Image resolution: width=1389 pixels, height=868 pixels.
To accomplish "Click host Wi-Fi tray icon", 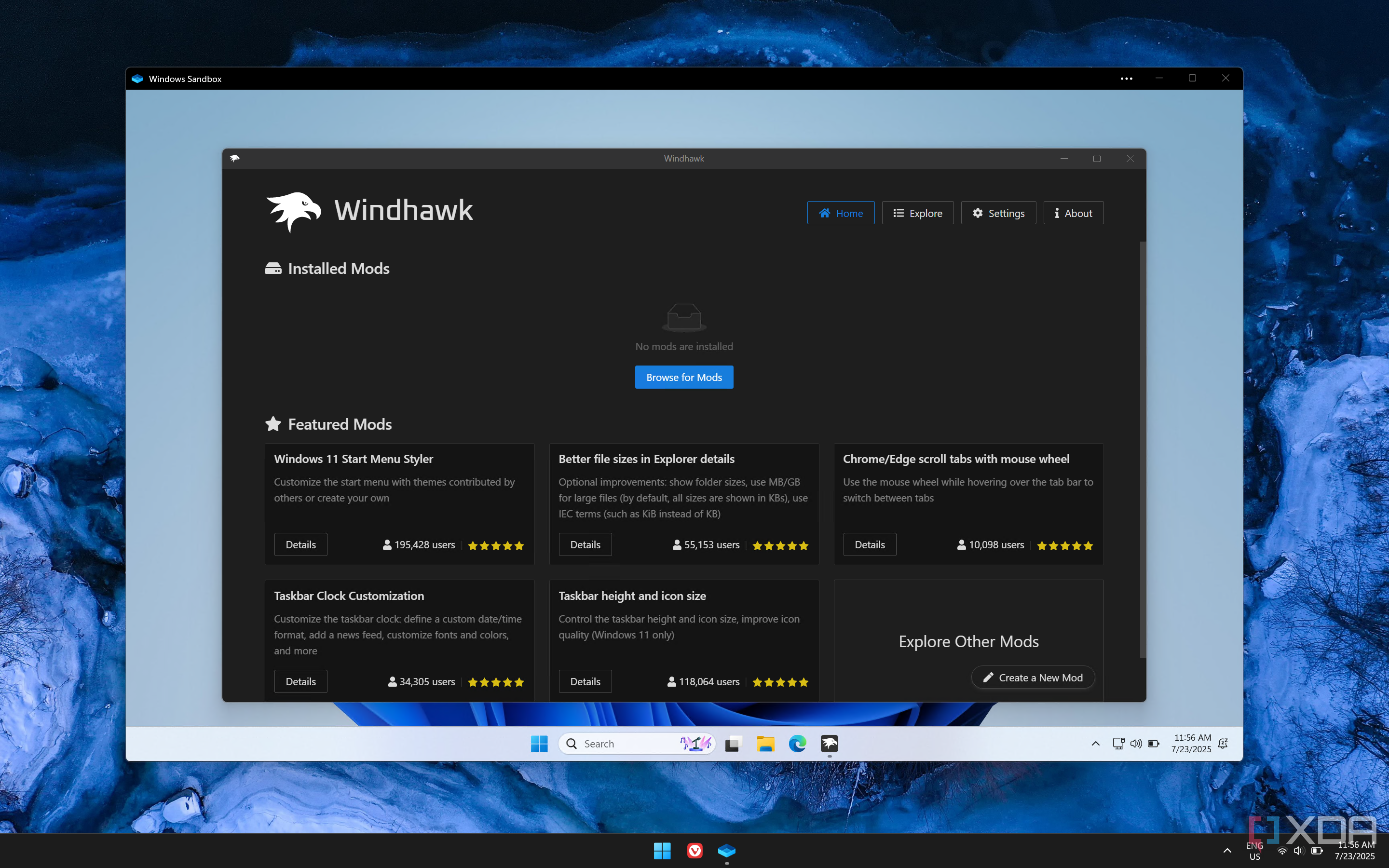I will click(x=1281, y=851).
